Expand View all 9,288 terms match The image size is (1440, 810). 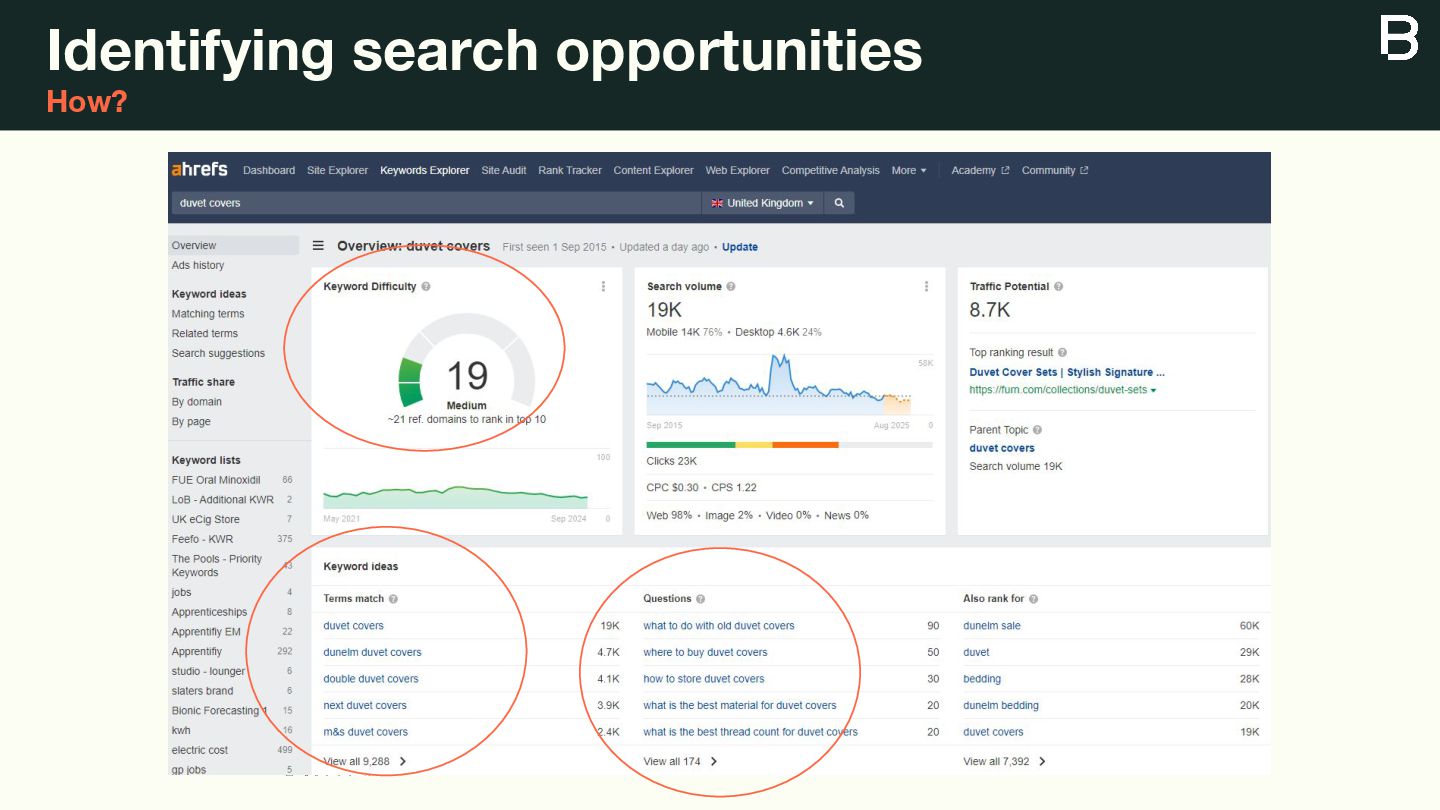point(365,762)
